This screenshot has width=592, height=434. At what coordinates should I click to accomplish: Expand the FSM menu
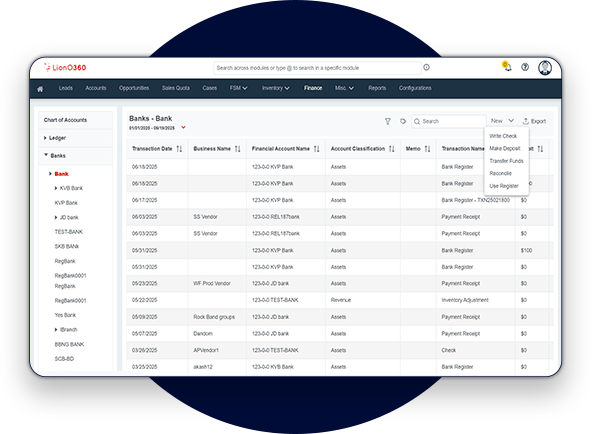tap(239, 88)
